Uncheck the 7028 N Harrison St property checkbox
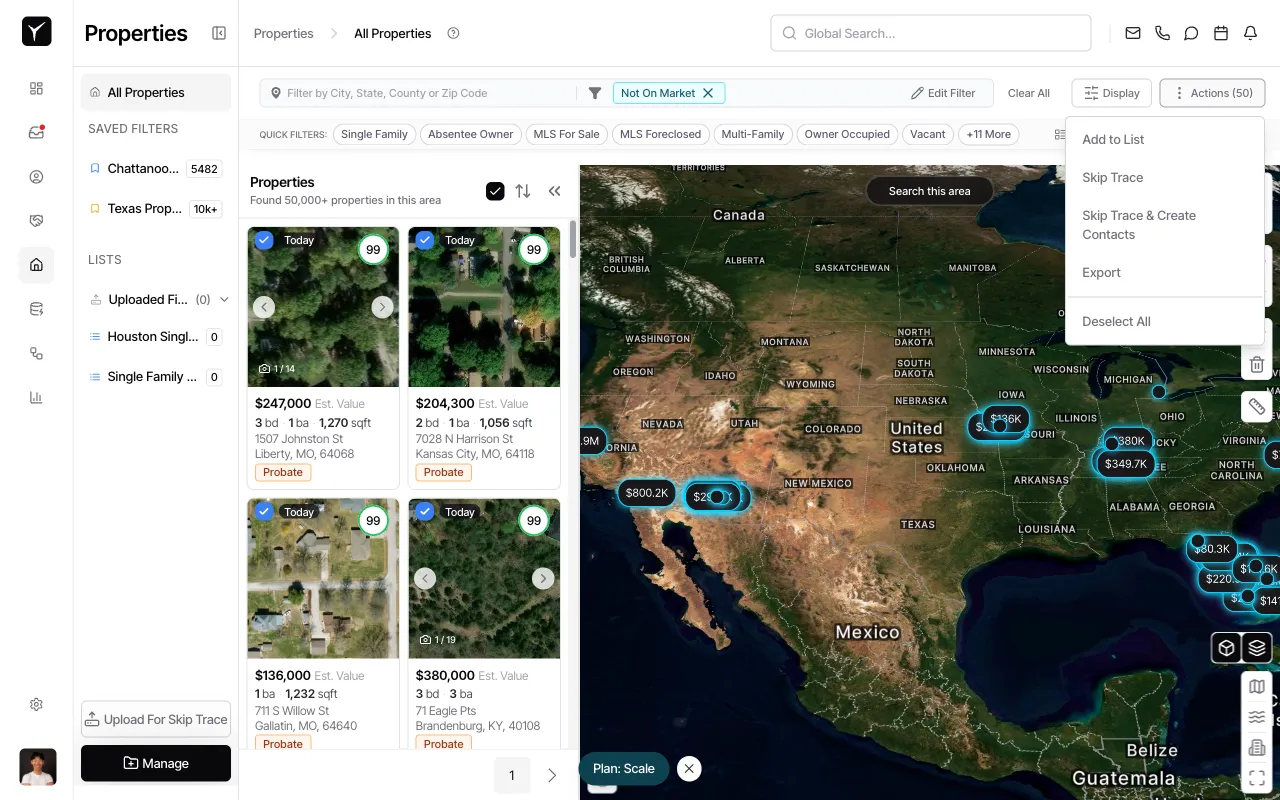 (x=425, y=240)
